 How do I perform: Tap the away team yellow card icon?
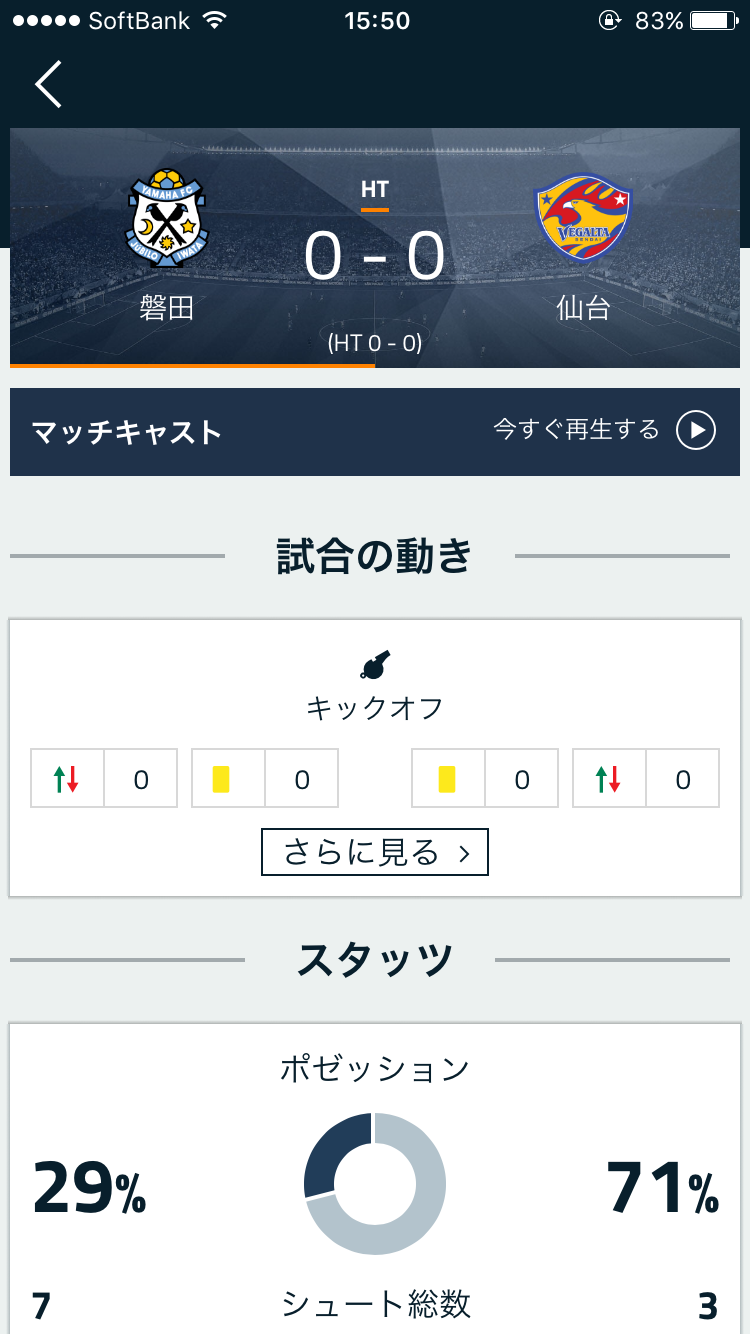coord(447,779)
